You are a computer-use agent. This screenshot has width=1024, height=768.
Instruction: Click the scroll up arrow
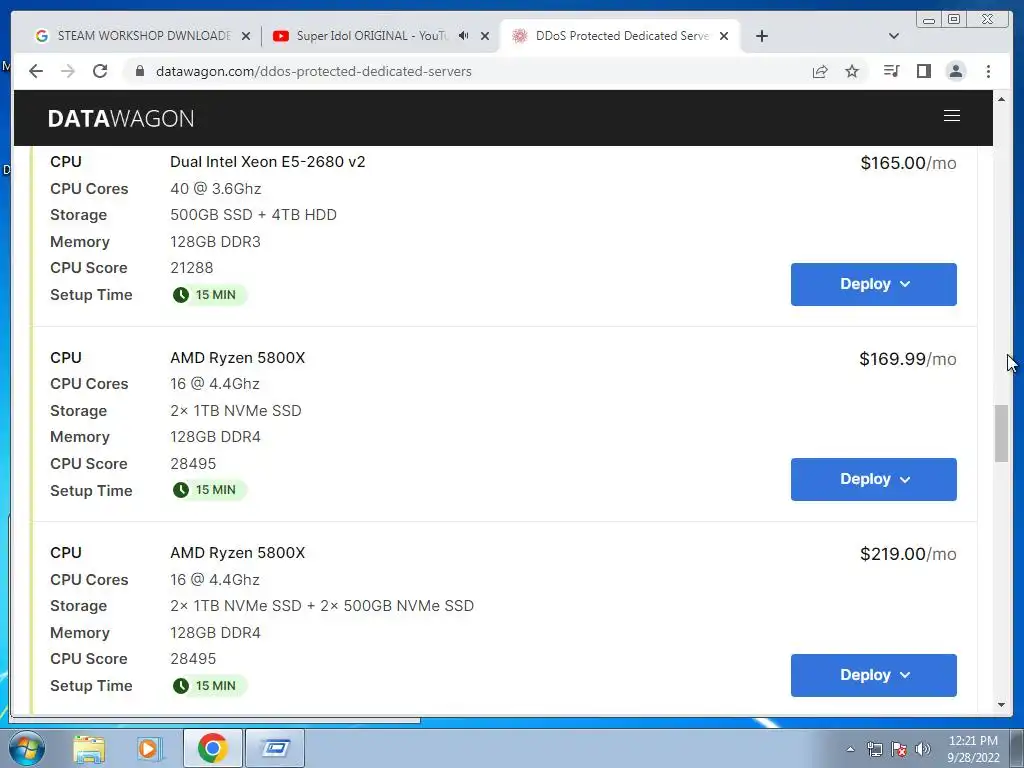coord(1002,99)
